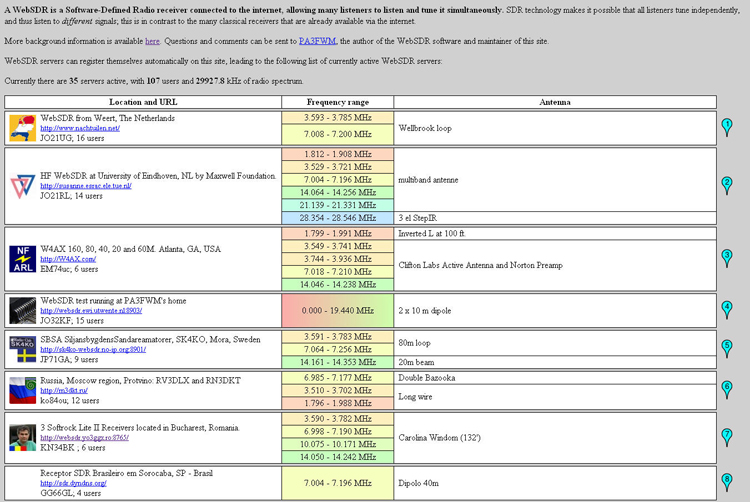Select map marker number 3
This screenshot has width=750, height=502.
727,256
